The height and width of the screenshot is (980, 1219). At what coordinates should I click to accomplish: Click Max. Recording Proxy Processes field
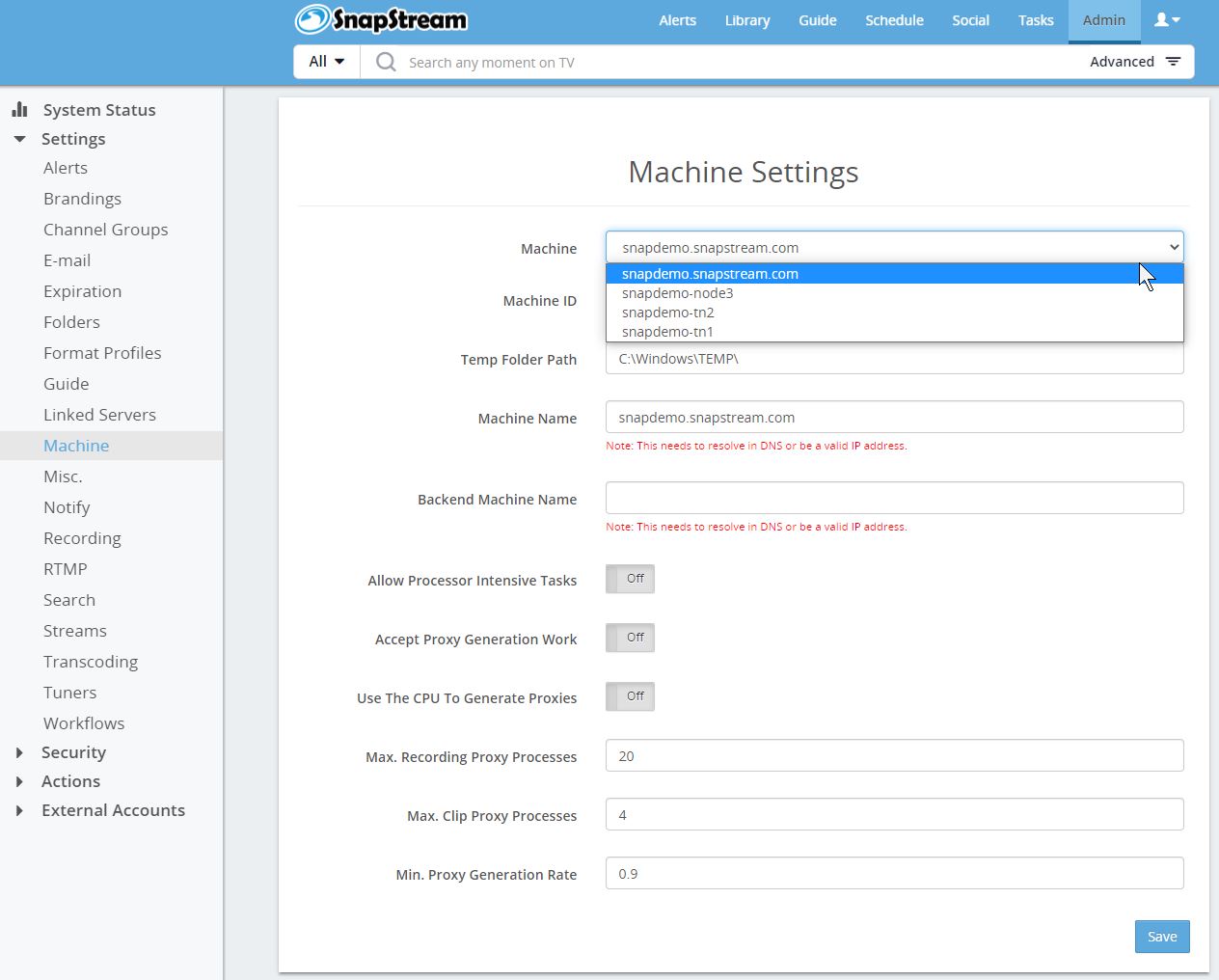(x=894, y=755)
